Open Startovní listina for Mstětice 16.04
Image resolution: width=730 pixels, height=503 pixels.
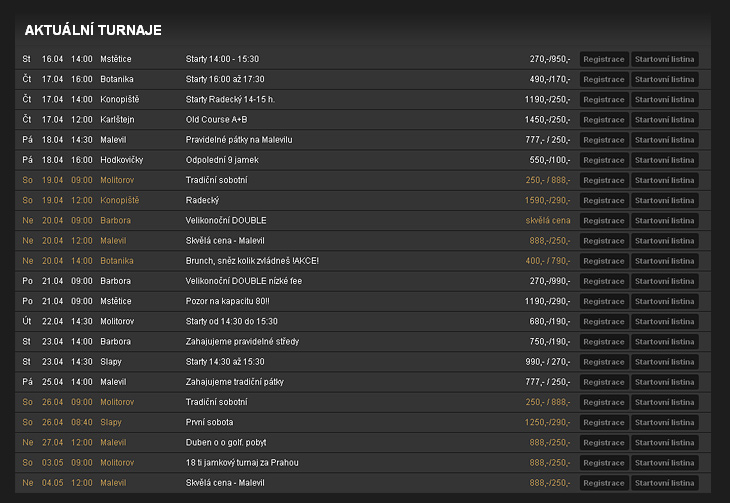click(x=664, y=59)
